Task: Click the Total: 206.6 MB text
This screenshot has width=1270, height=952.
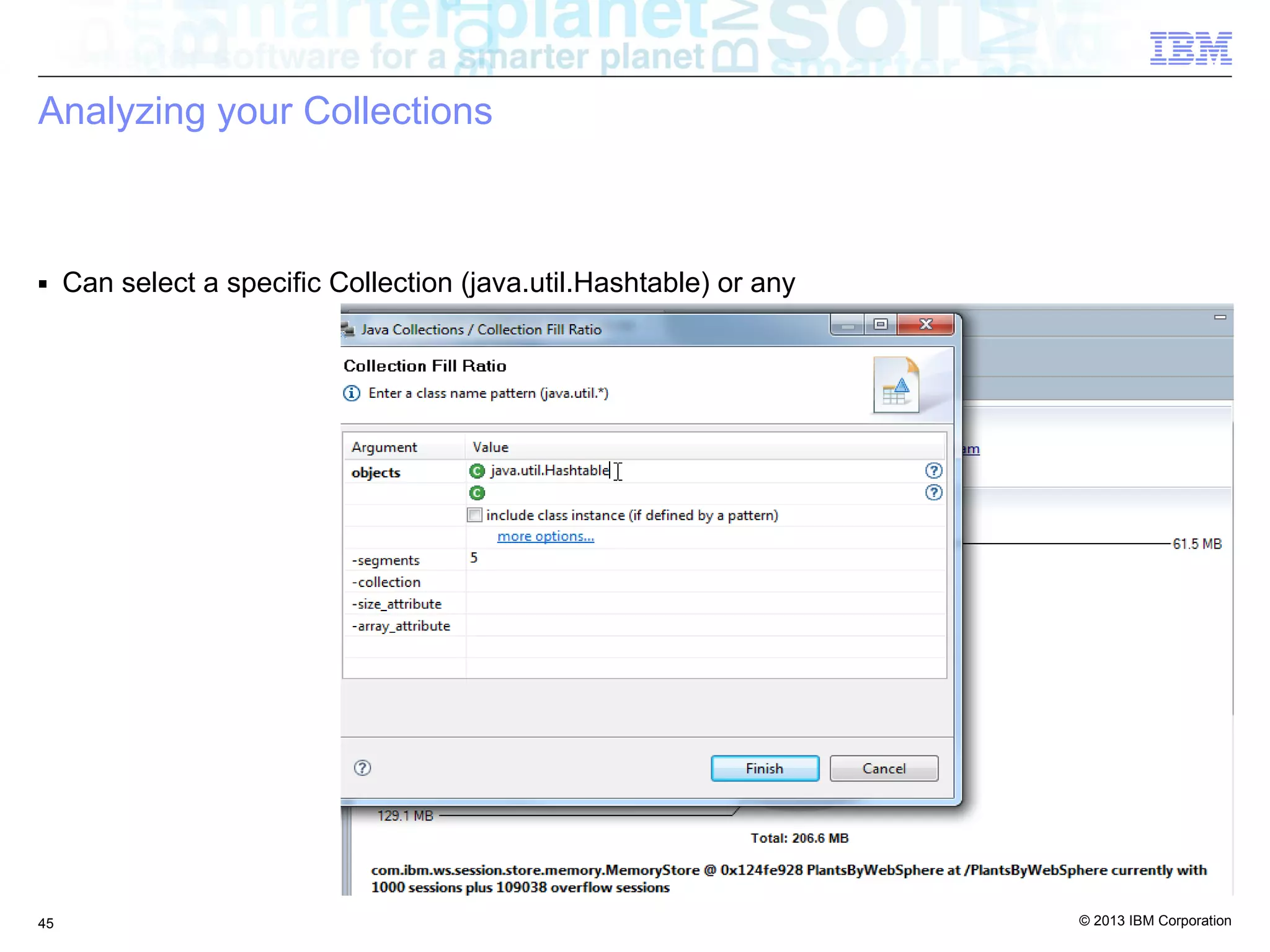Action: pos(799,838)
